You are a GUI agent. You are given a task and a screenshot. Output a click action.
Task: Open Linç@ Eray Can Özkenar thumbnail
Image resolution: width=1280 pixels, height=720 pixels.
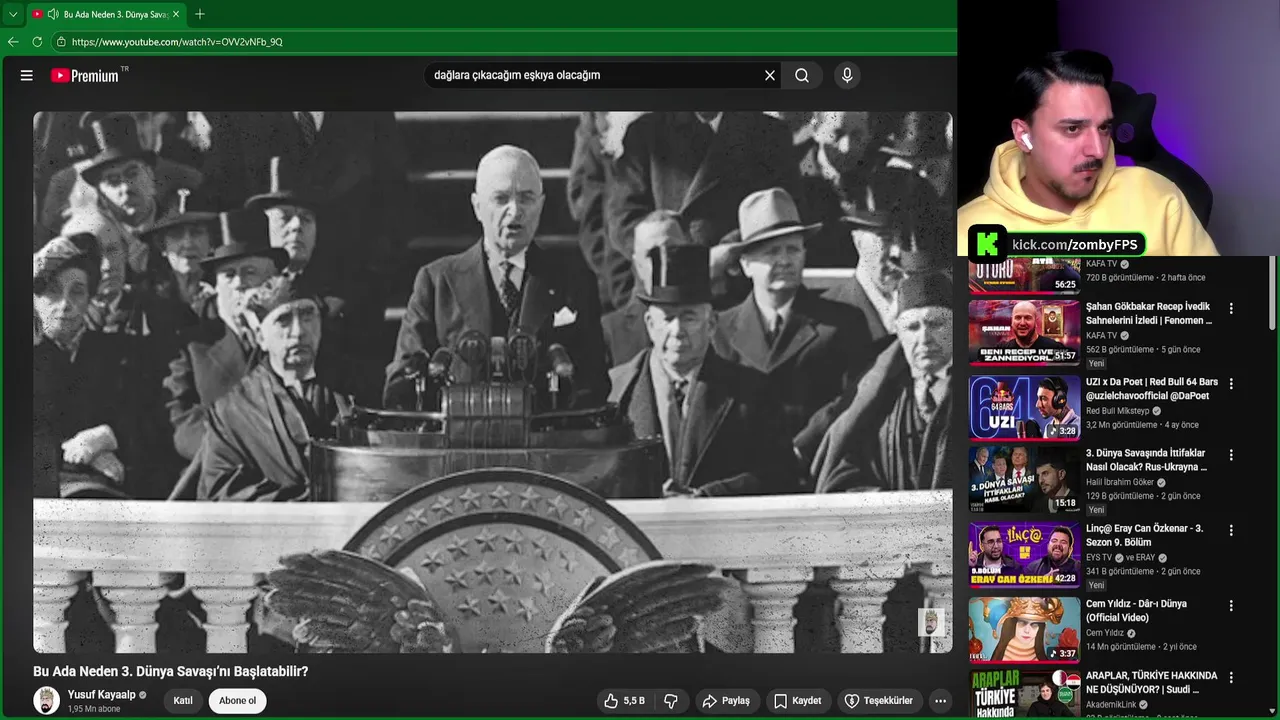pos(1024,555)
